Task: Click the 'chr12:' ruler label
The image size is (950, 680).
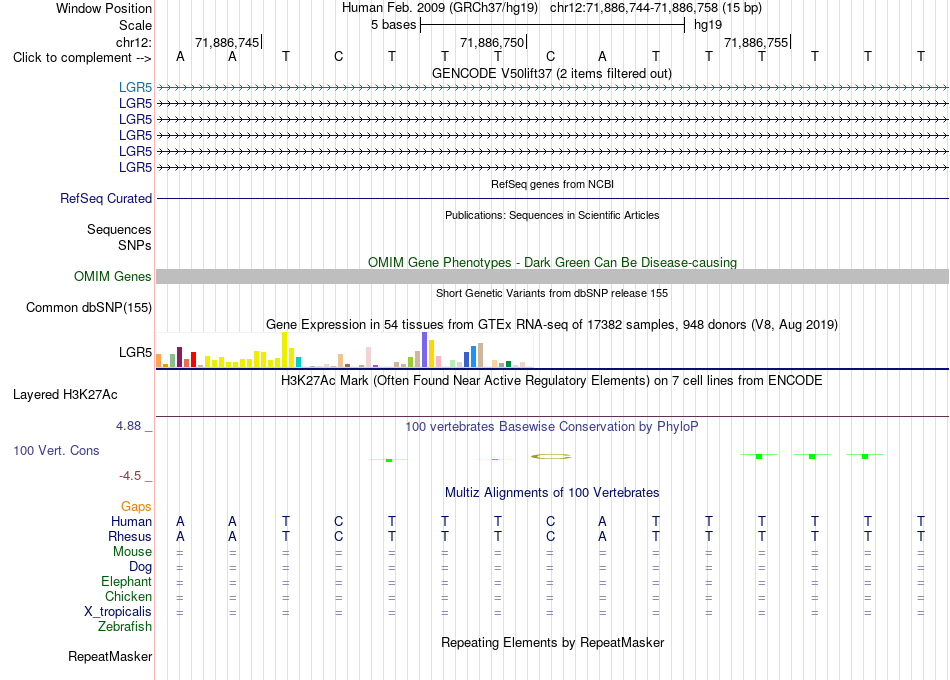Action: 134,42
